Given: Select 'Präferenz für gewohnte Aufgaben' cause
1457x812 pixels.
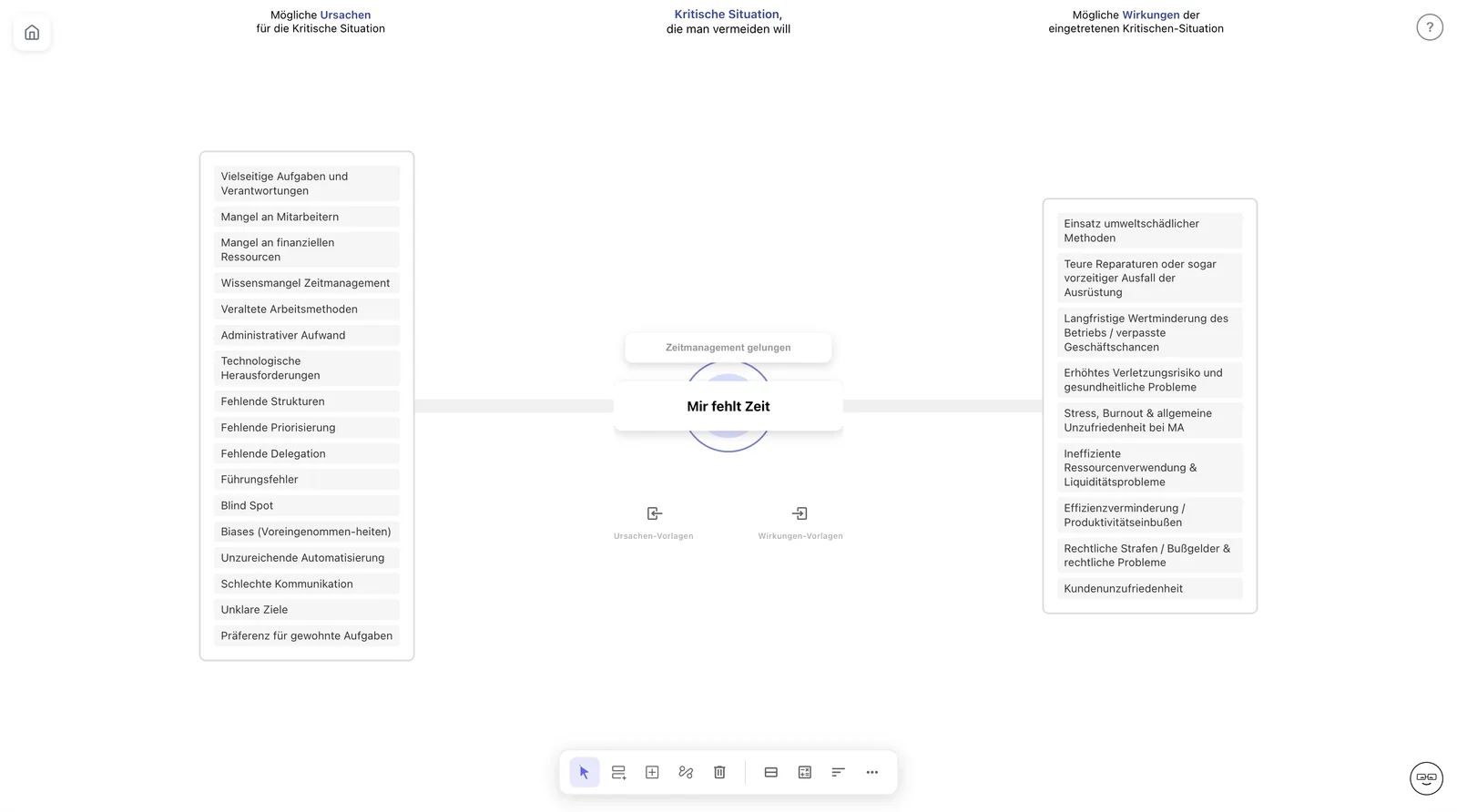Looking at the screenshot, I should pyautogui.click(x=307, y=636).
